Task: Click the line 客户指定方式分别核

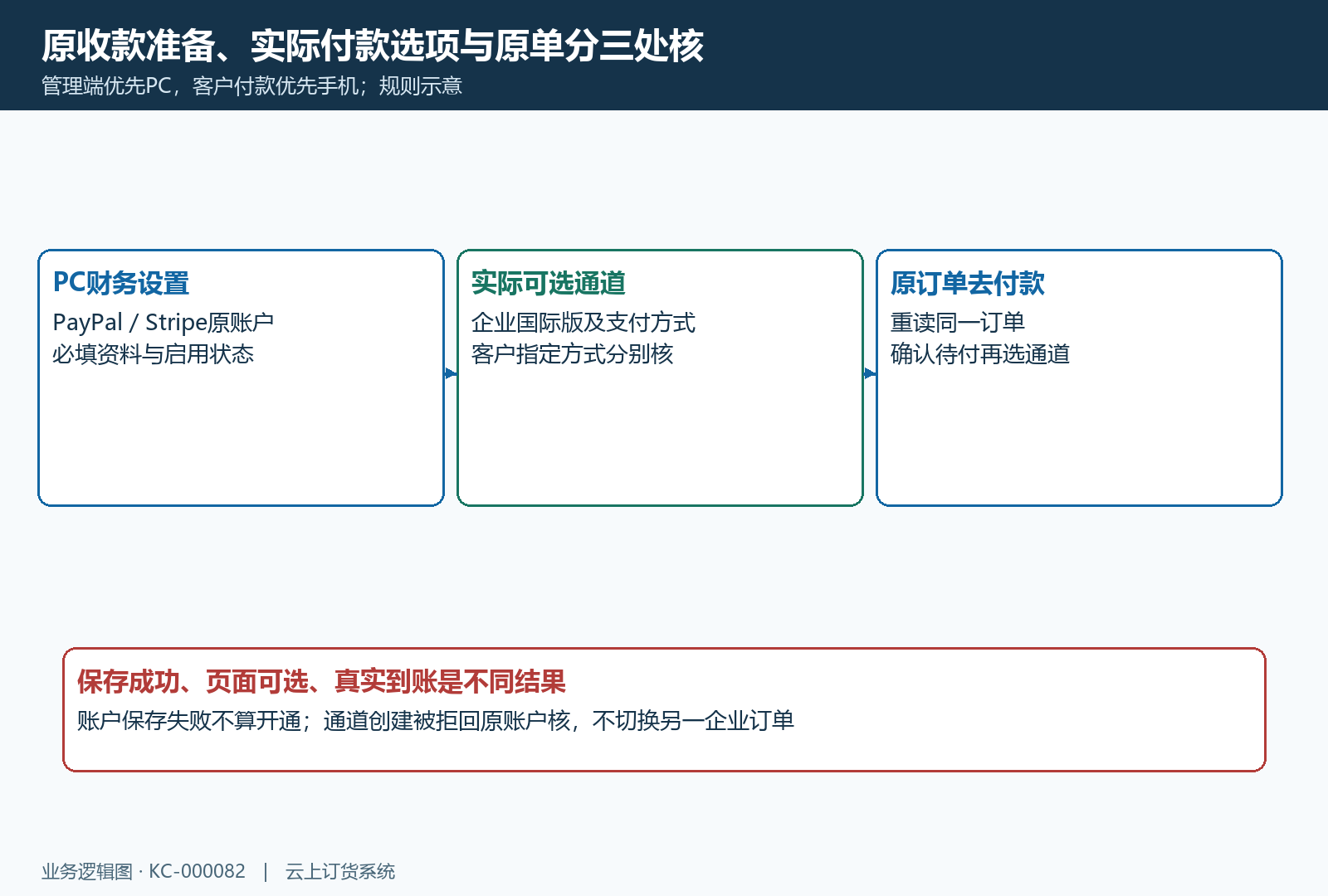Action: pos(573,354)
